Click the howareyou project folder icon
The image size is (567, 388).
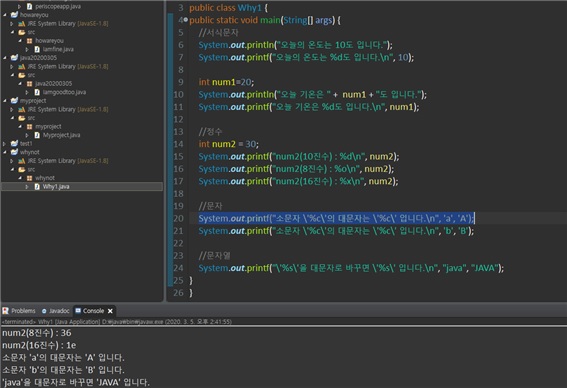click(x=14, y=15)
